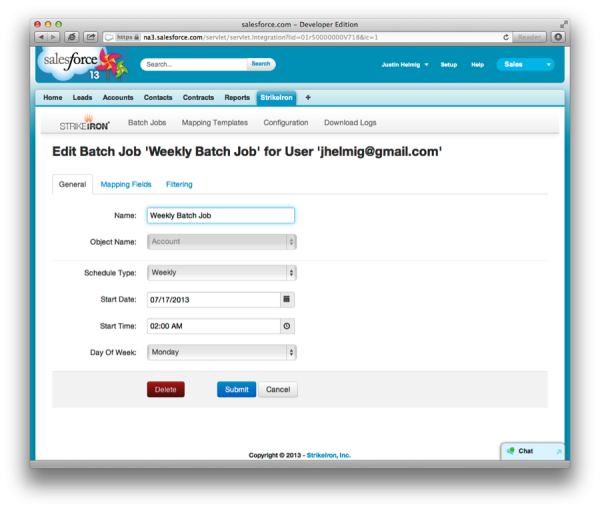The image size is (600, 511).
Task: Select the General tab
Action: 72,184
